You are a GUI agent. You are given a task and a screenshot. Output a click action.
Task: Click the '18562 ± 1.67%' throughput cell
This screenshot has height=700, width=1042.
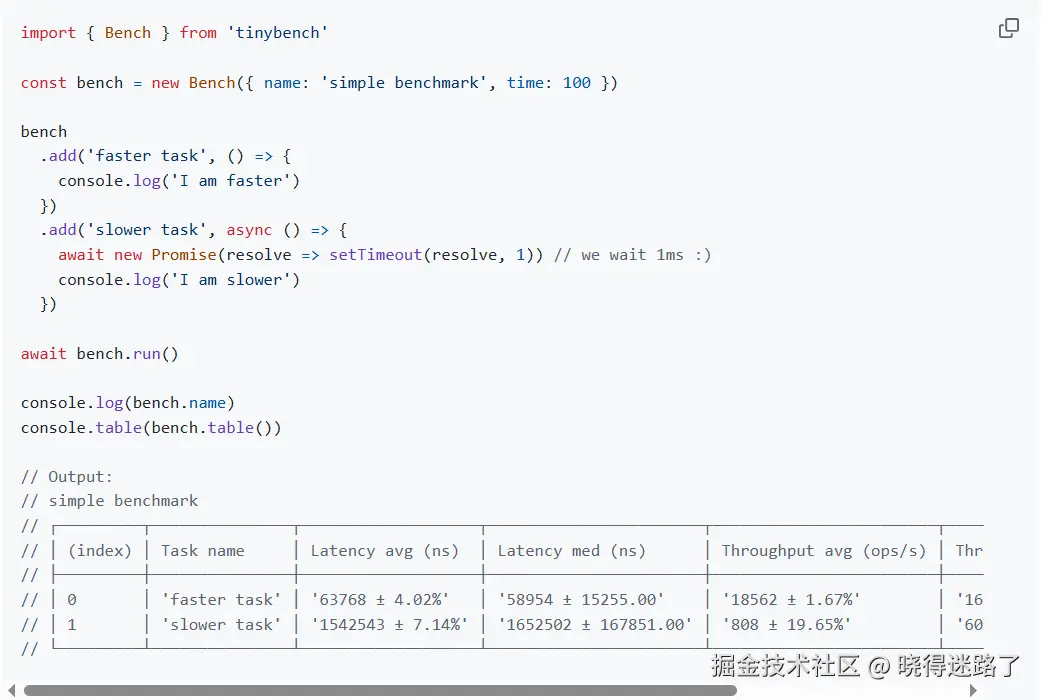791,600
